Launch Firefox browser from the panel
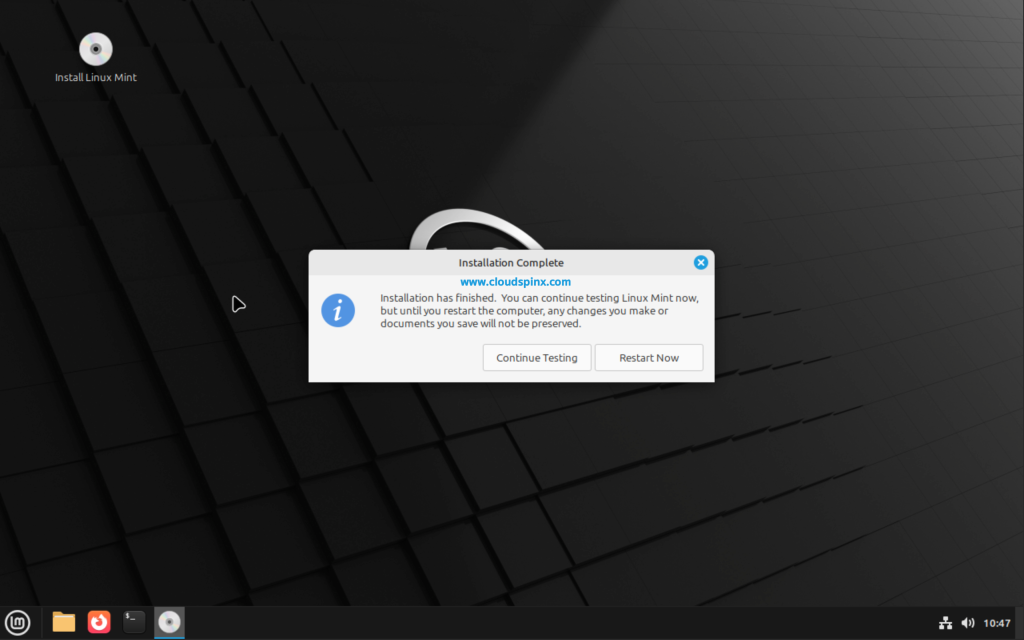 click(x=99, y=622)
